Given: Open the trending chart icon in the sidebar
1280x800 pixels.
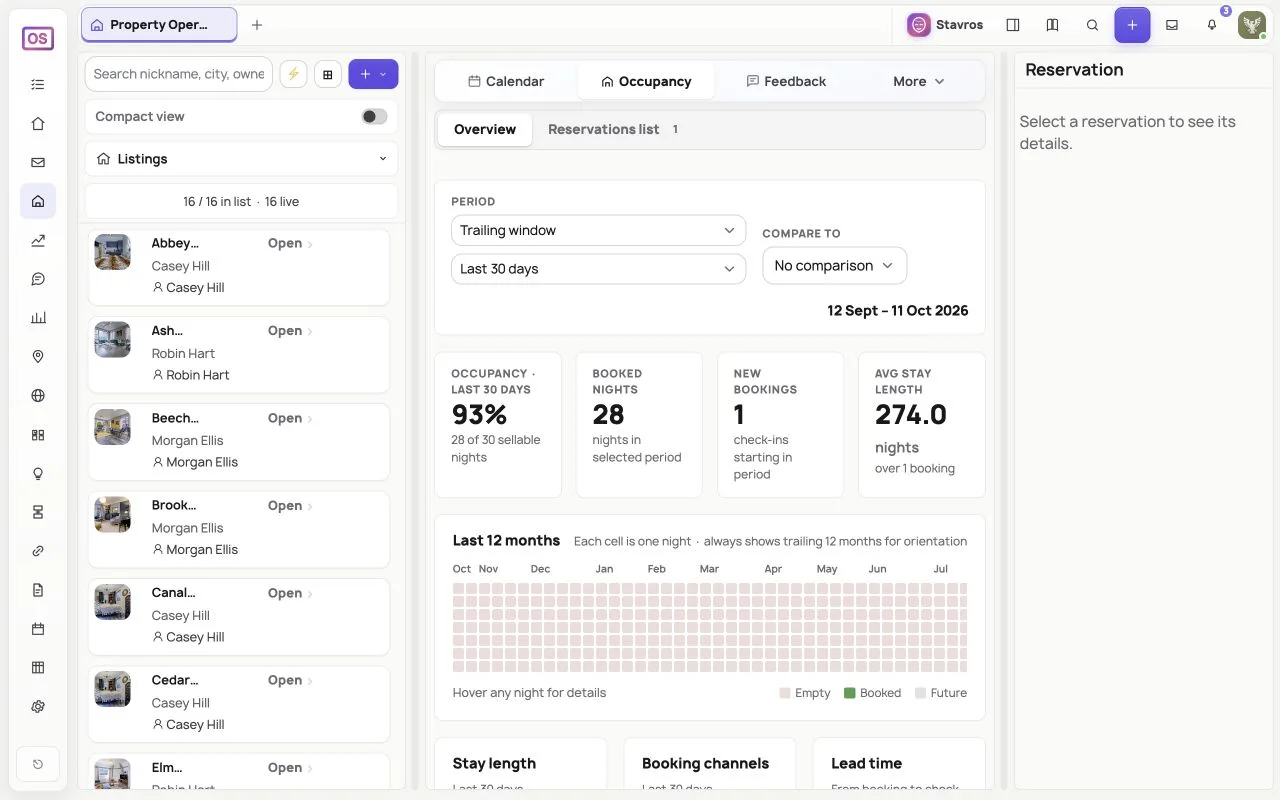Looking at the screenshot, I should click(38, 240).
